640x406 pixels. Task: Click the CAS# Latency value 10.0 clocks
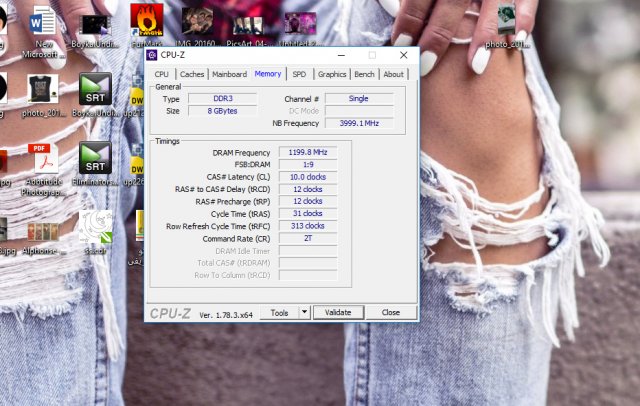point(308,177)
